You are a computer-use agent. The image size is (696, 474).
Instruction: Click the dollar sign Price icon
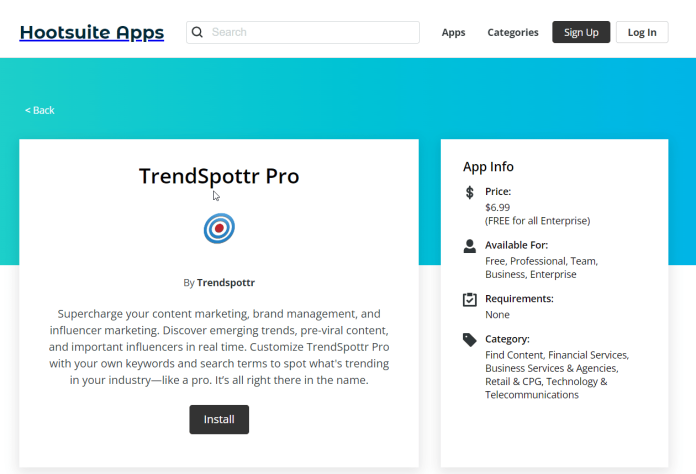click(470, 192)
